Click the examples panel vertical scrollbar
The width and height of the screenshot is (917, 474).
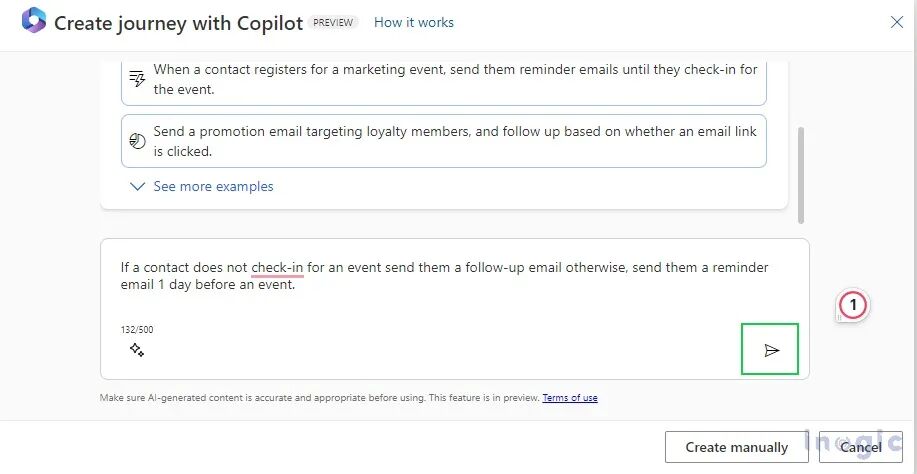click(801, 175)
